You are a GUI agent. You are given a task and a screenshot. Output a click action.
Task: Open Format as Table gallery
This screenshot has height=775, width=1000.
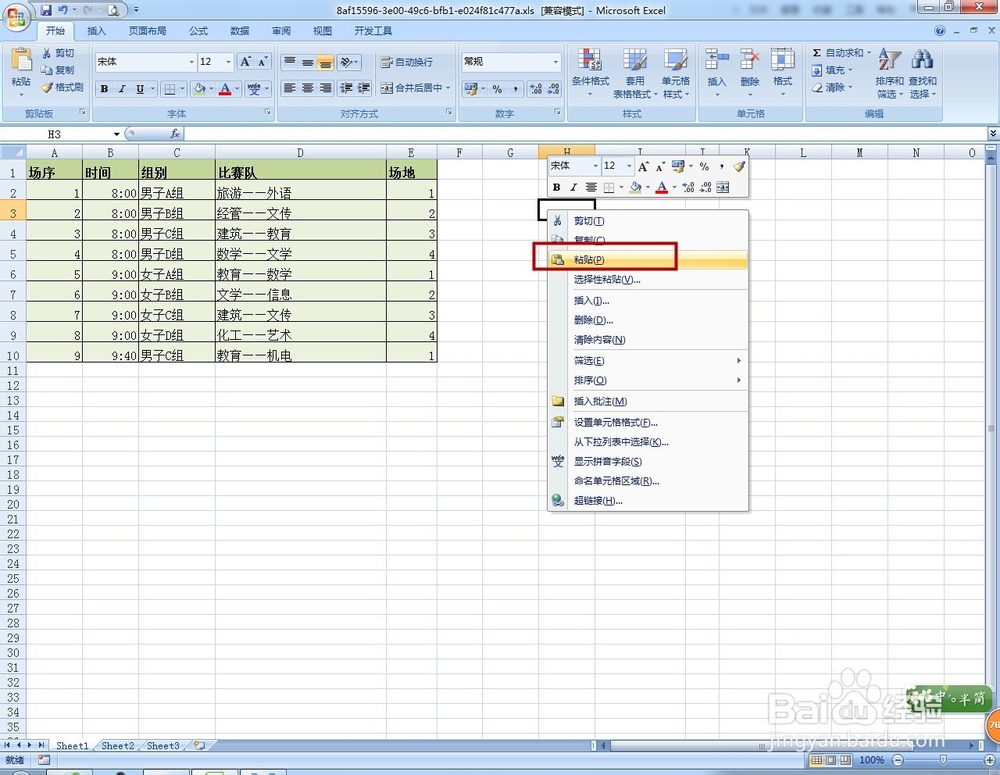point(635,73)
